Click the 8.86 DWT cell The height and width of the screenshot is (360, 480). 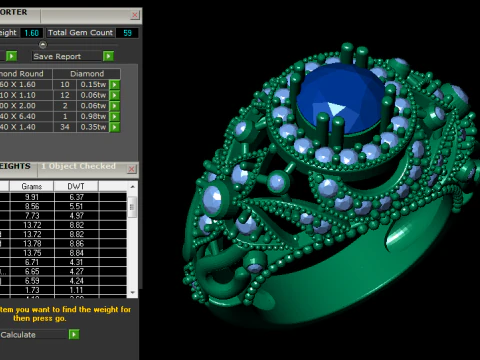pos(76,244)
